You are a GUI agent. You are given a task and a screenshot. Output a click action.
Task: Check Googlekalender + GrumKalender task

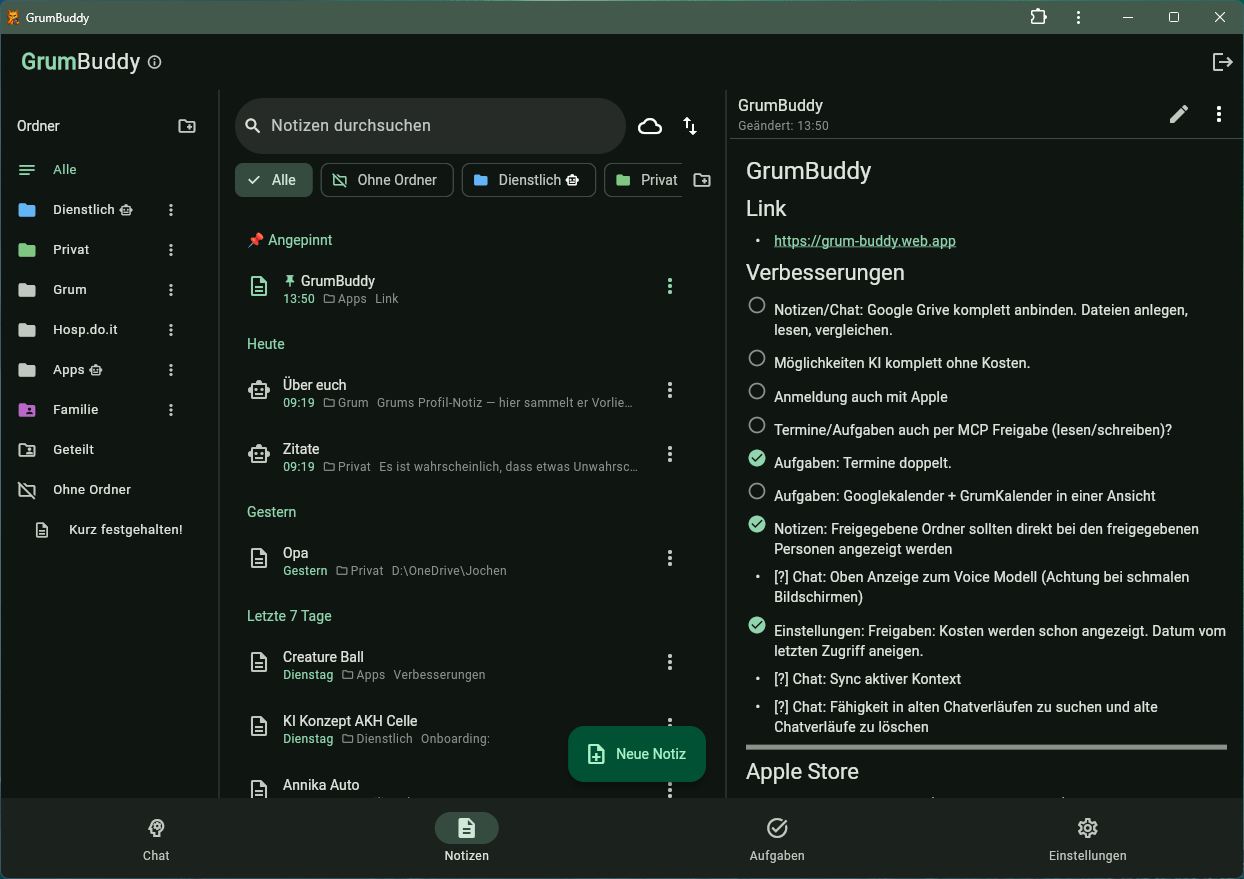(x=757, y=492)
